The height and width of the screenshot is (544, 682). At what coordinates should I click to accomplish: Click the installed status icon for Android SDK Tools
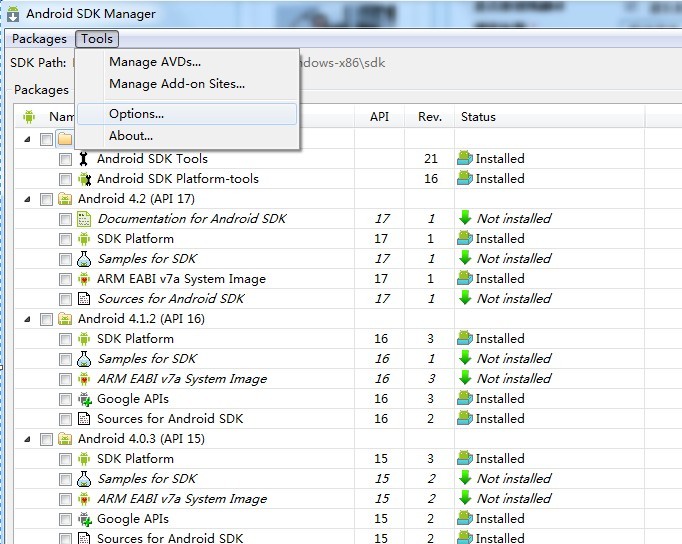[465, 158]
